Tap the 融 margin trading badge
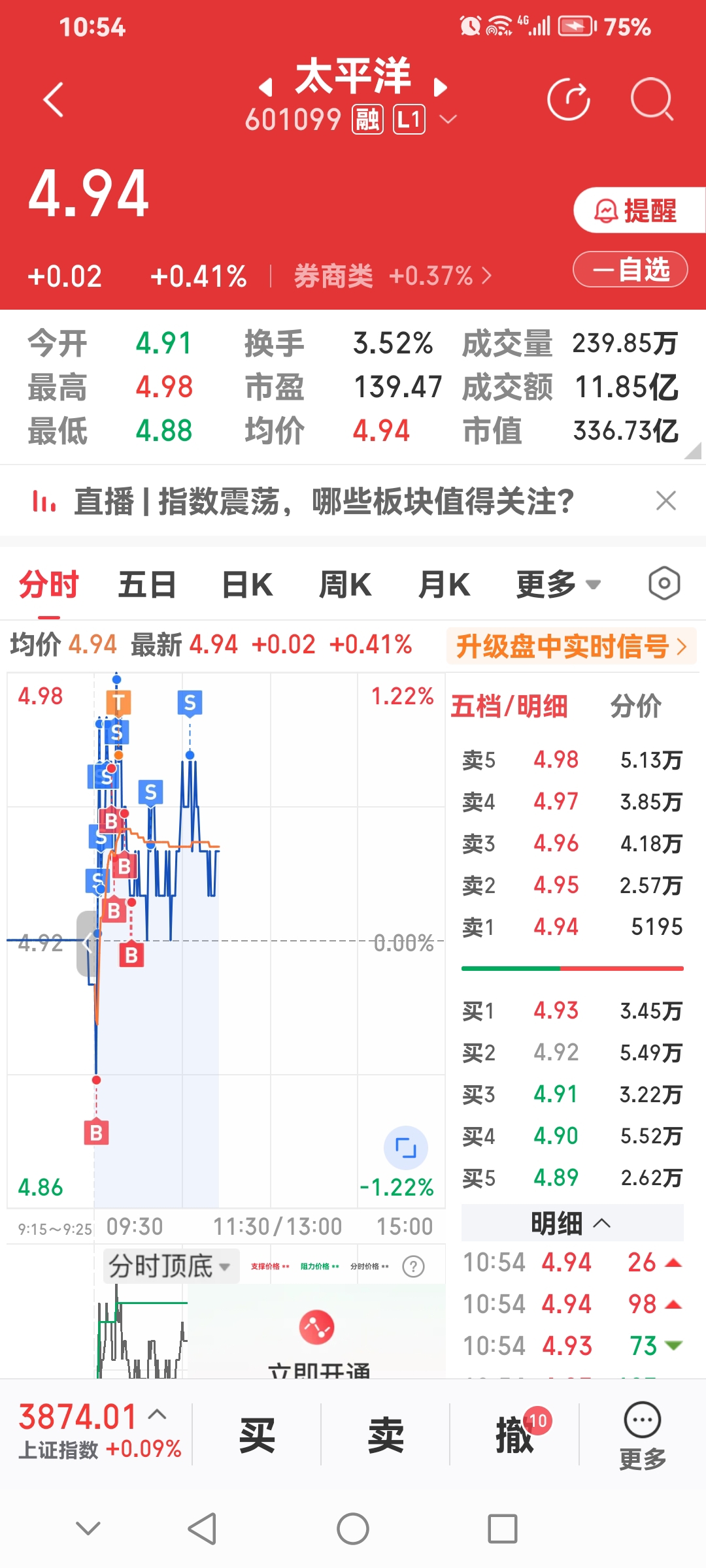706x1568 pixels. (x=367, y=120)
